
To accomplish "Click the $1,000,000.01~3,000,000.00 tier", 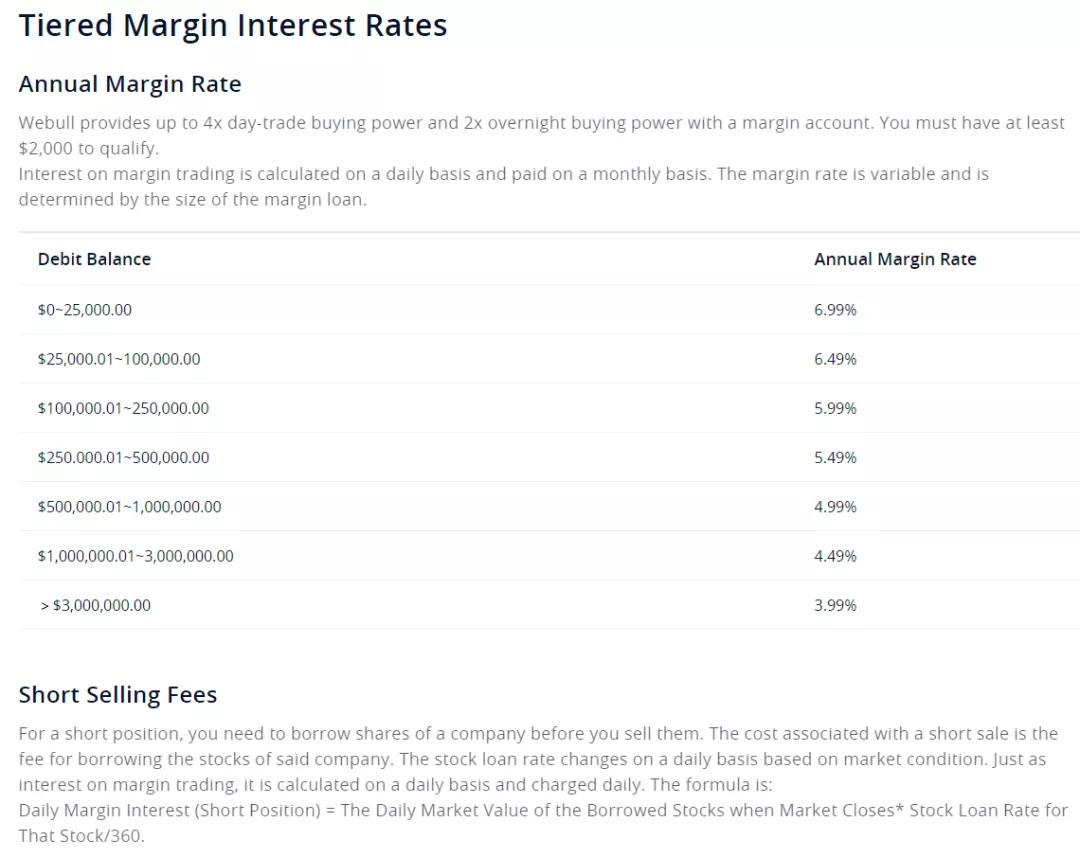I will pyautogui.click(x=135, y=556).
